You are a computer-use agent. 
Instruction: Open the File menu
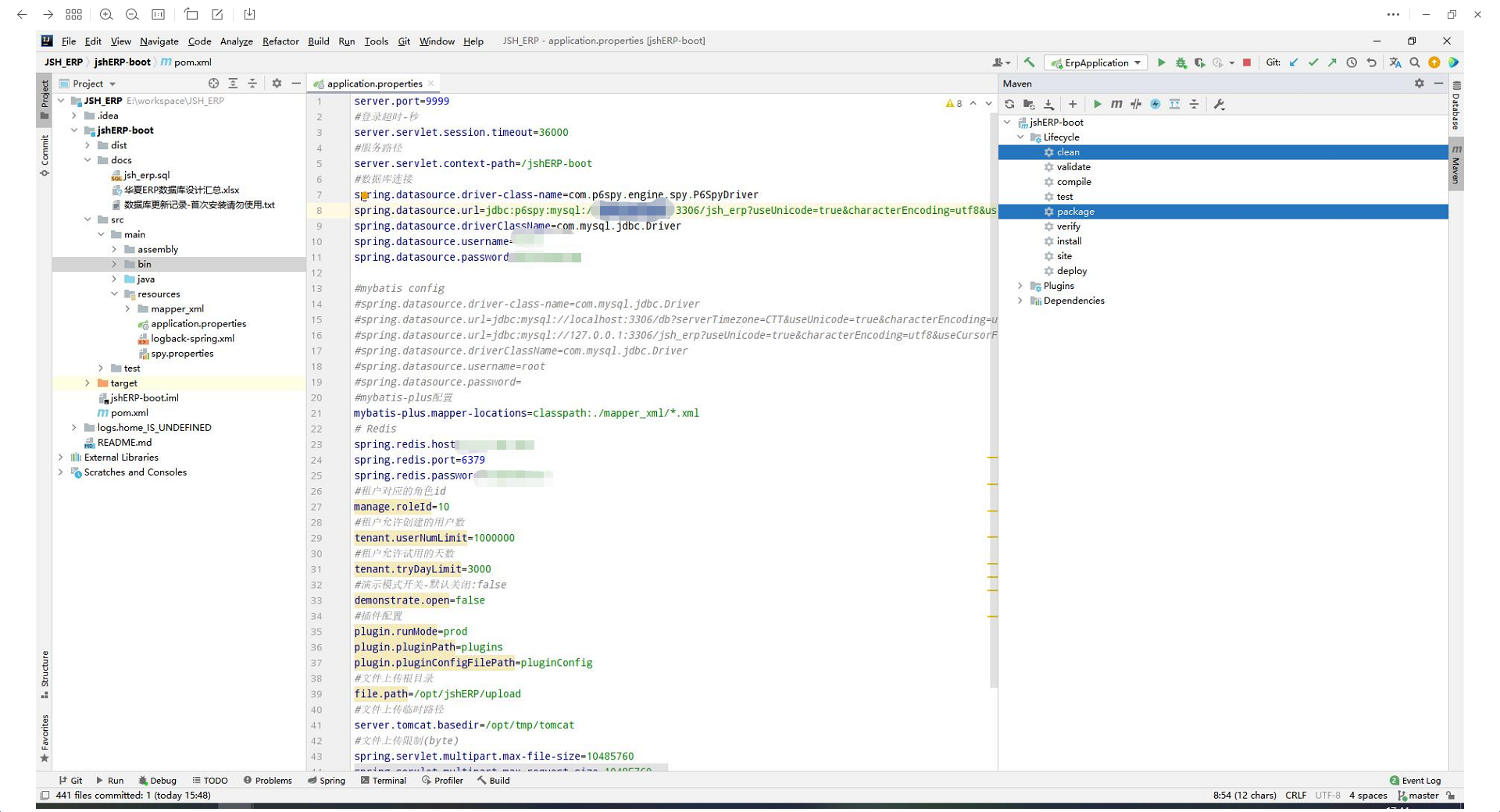[69, 41]
